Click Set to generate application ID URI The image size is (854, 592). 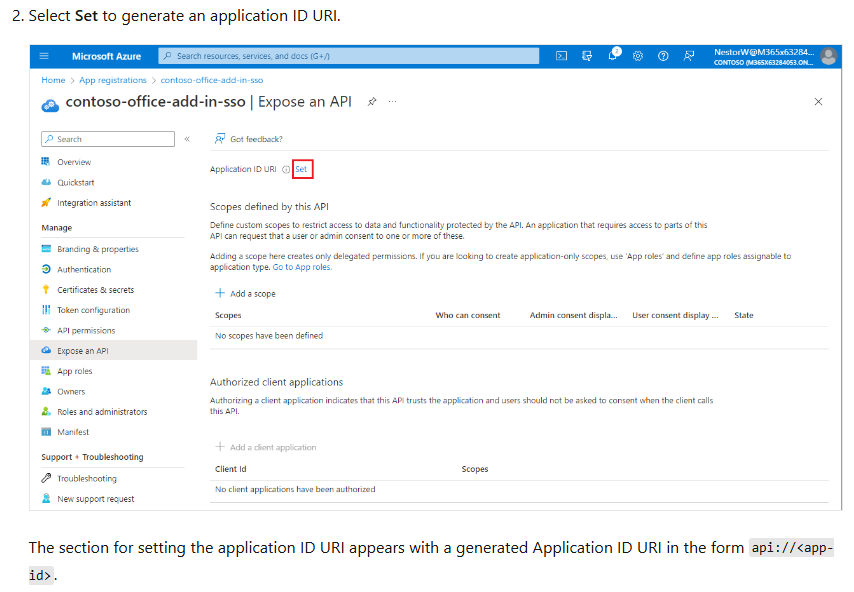pos(301,169)
